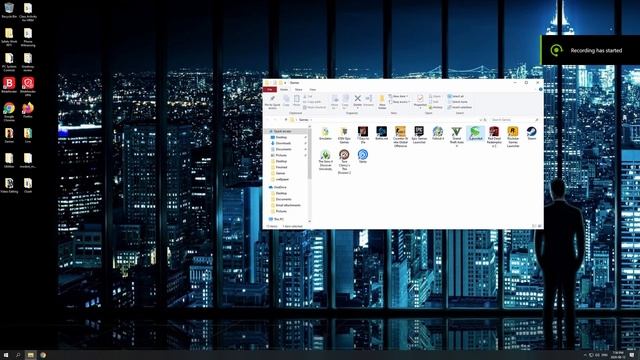Open the Move to dropdown

334,101
